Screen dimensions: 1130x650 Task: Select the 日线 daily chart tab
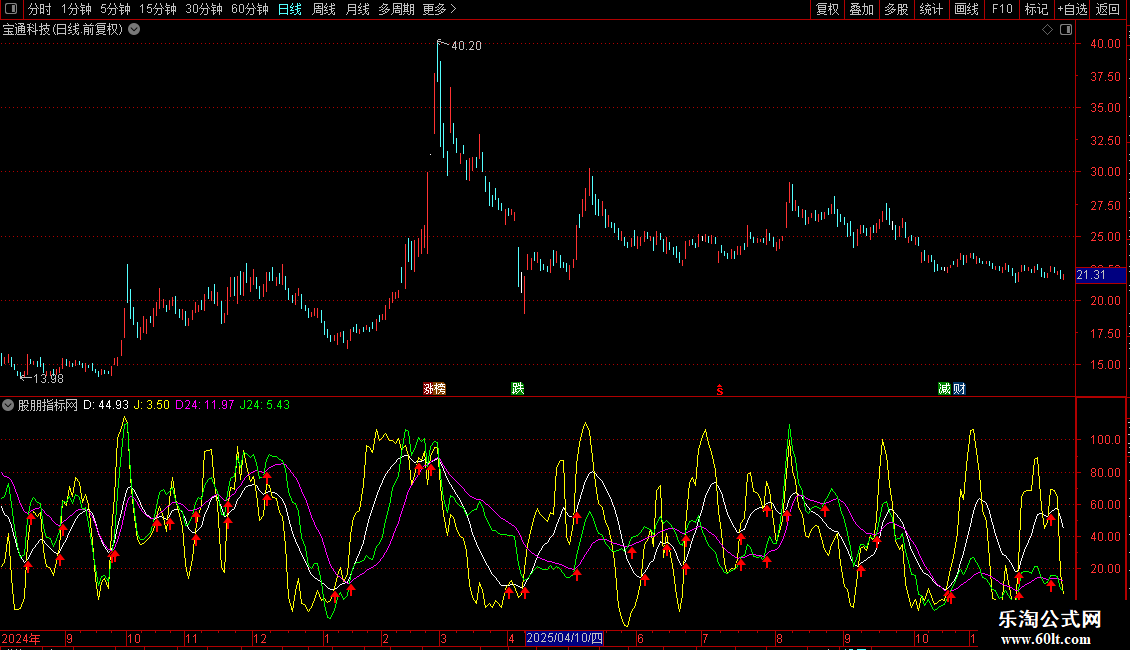pyautogui.click(x=290, y=9)
